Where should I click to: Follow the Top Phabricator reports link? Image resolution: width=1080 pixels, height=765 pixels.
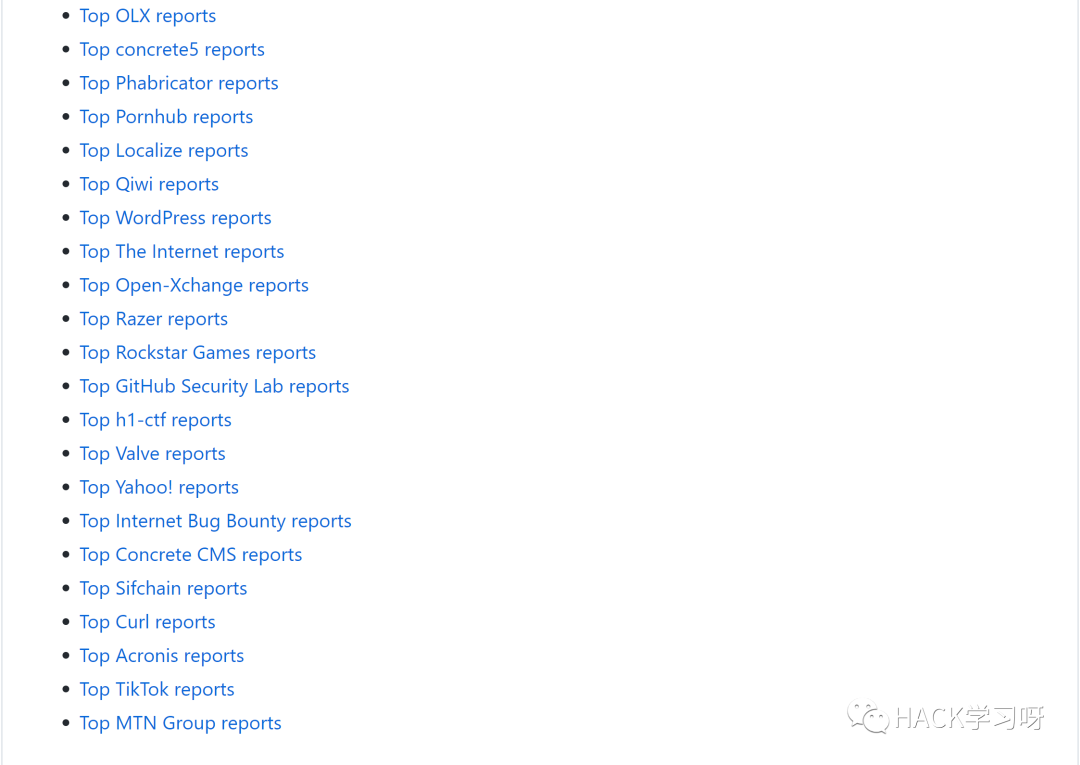178,83
